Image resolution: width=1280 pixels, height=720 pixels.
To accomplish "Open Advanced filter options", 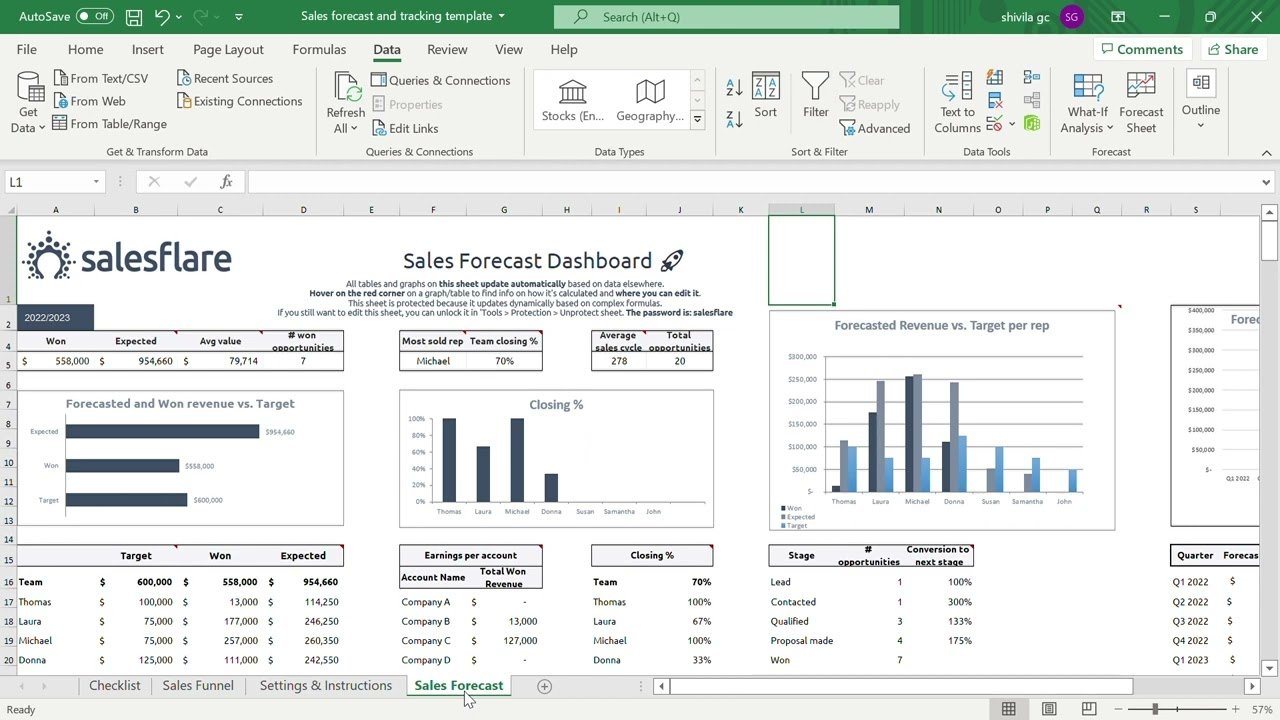I will click(875, 128).
